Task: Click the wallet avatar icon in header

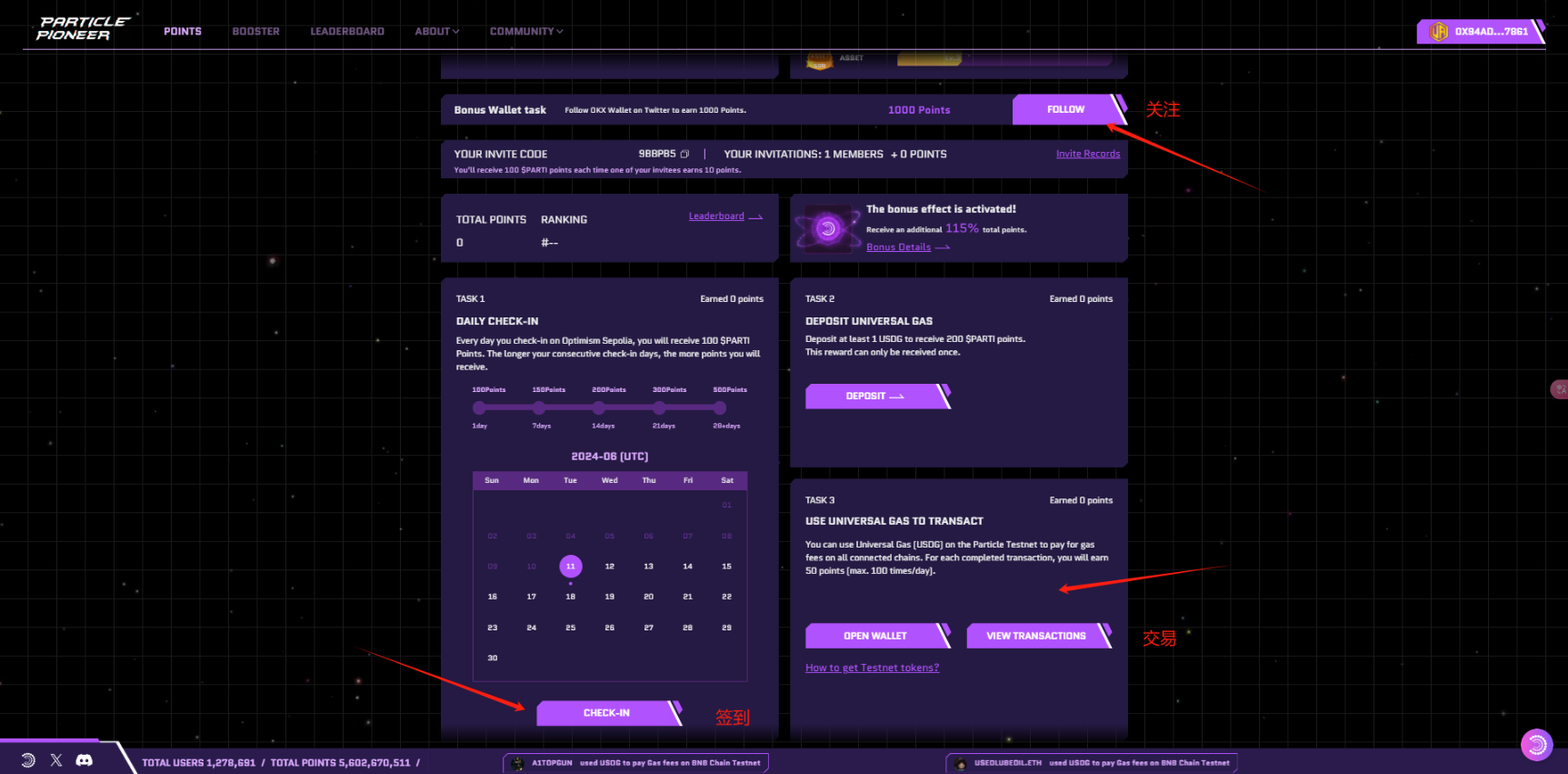Action: point(1439,32)
